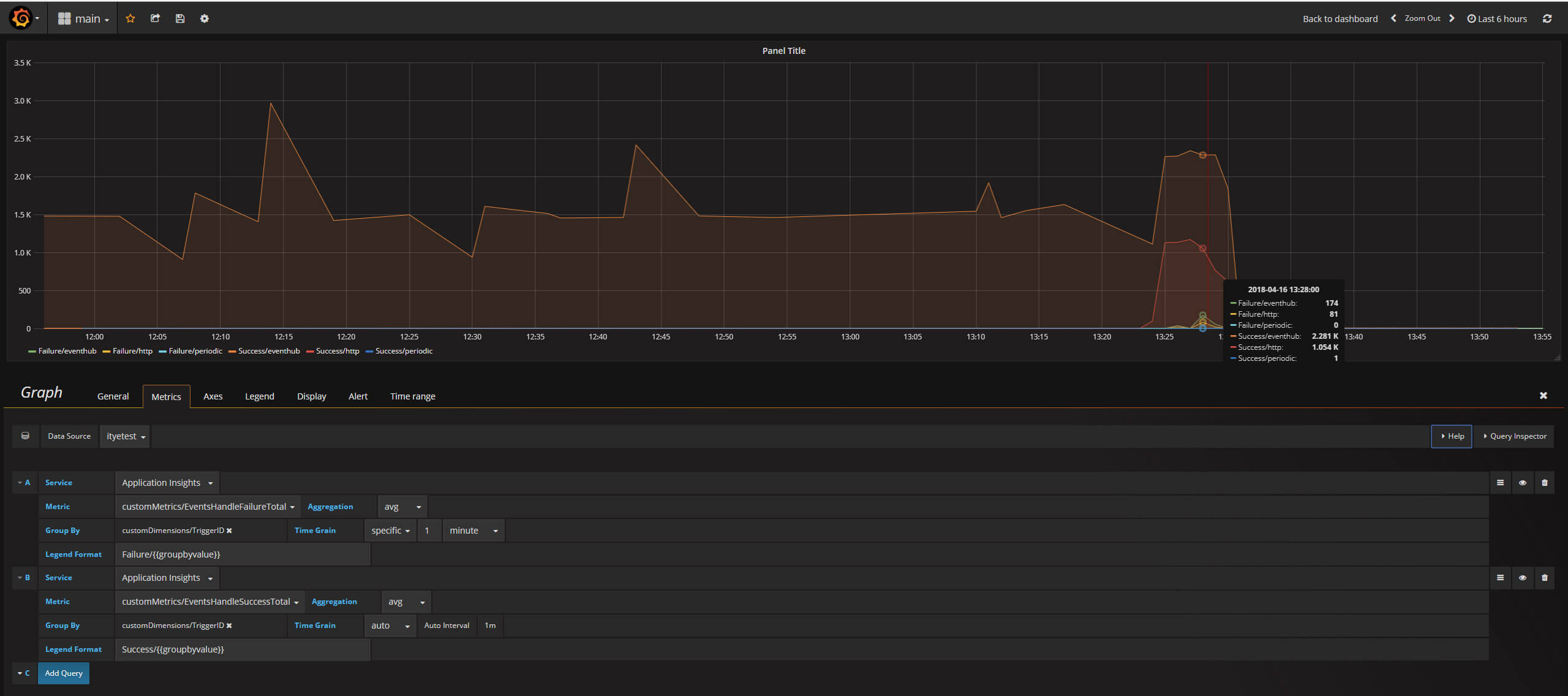1568x696 pixels.
Task: Open the main dashboard picker dropdown
Action: pos(83,18)
